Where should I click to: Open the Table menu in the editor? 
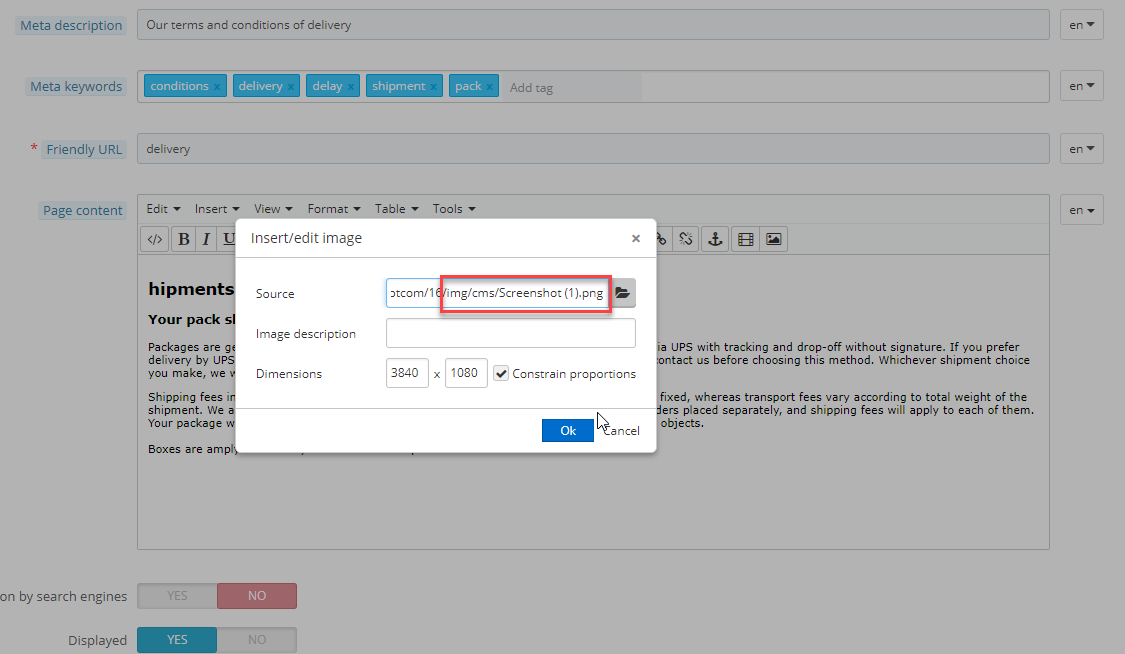pos(396,209)
